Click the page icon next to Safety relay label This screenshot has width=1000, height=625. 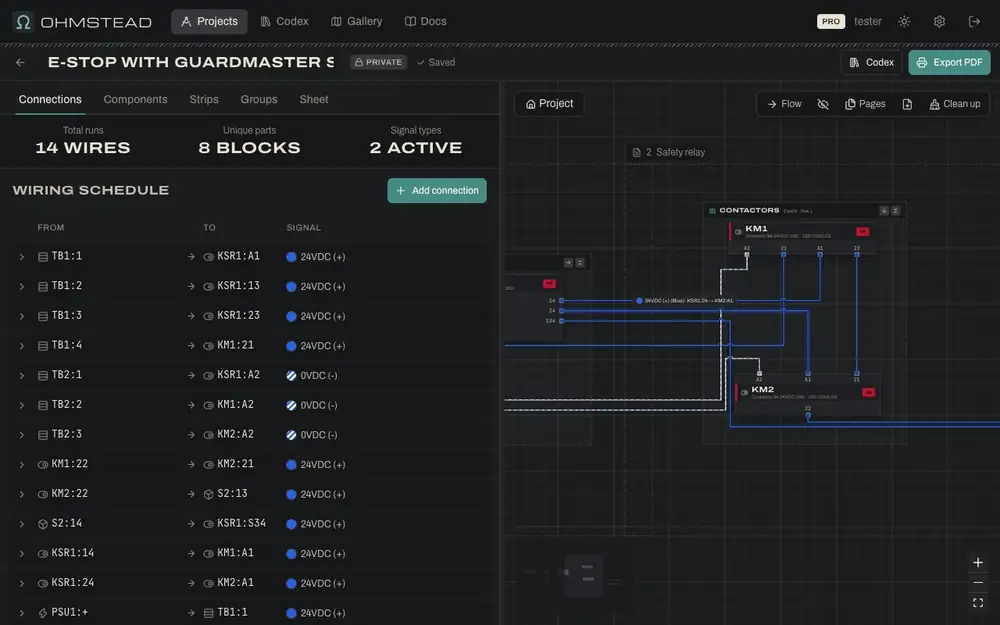click(636, 152)
